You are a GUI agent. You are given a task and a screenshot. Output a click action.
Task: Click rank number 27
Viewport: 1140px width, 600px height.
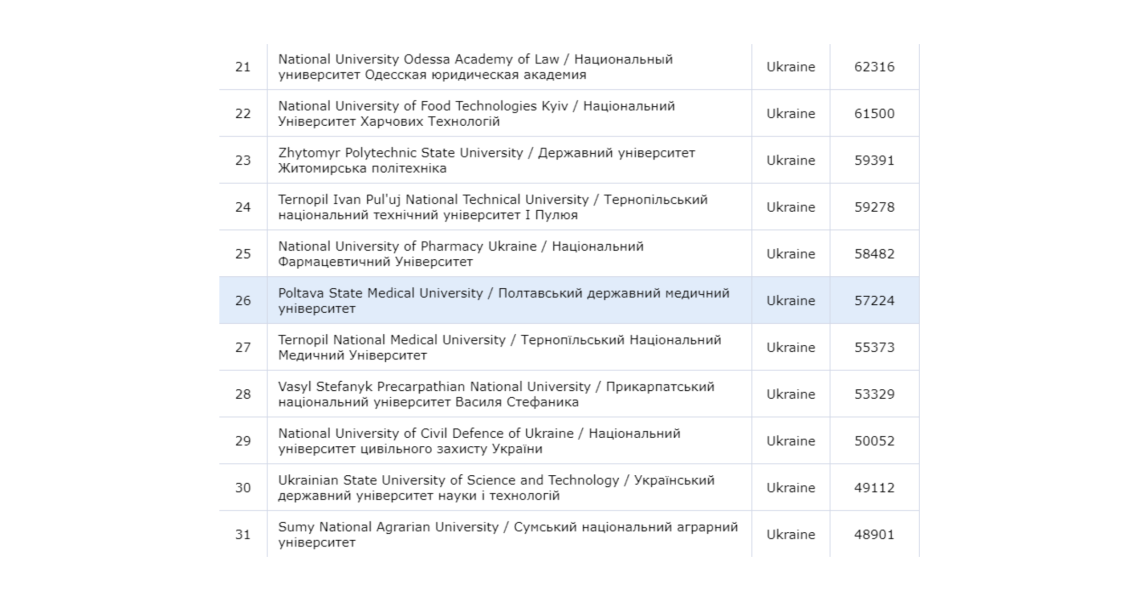pos(243,348)
